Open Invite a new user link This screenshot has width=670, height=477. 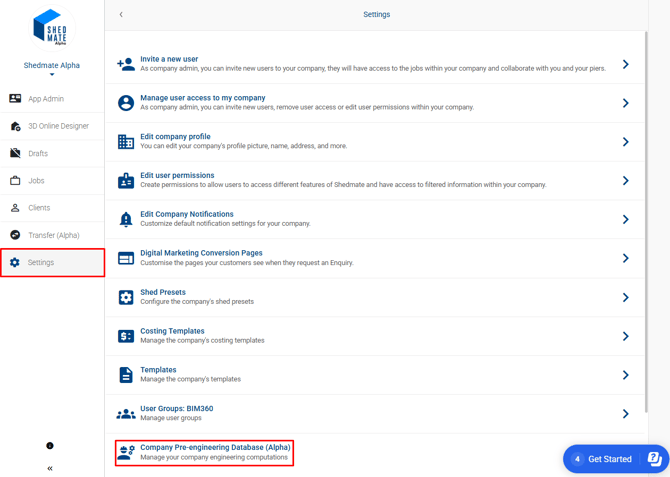click(169, 59)
